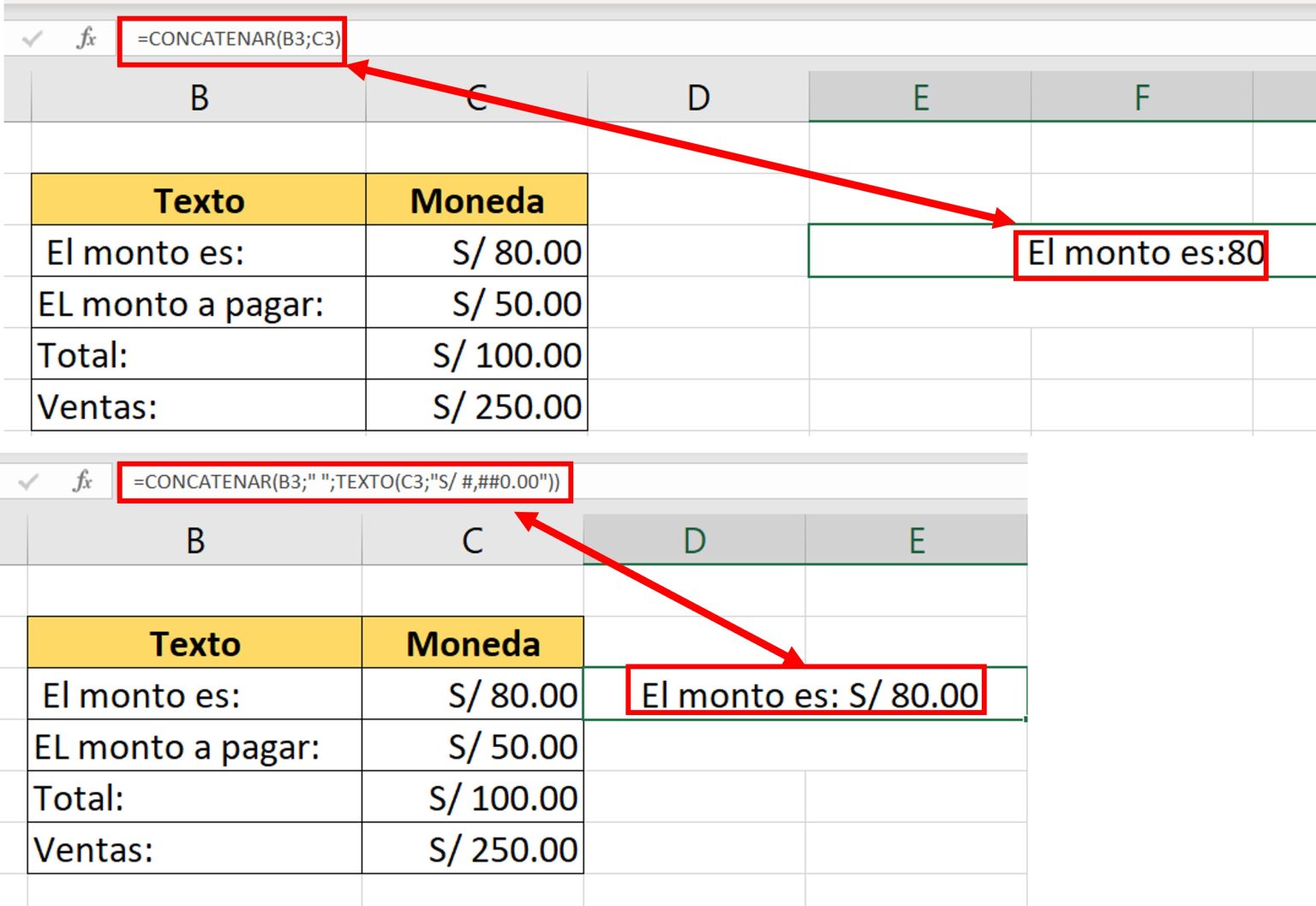The height and width of the screenshot is (906, 1316).
Task: Select column header F in top sheet
Action: 1143,97
